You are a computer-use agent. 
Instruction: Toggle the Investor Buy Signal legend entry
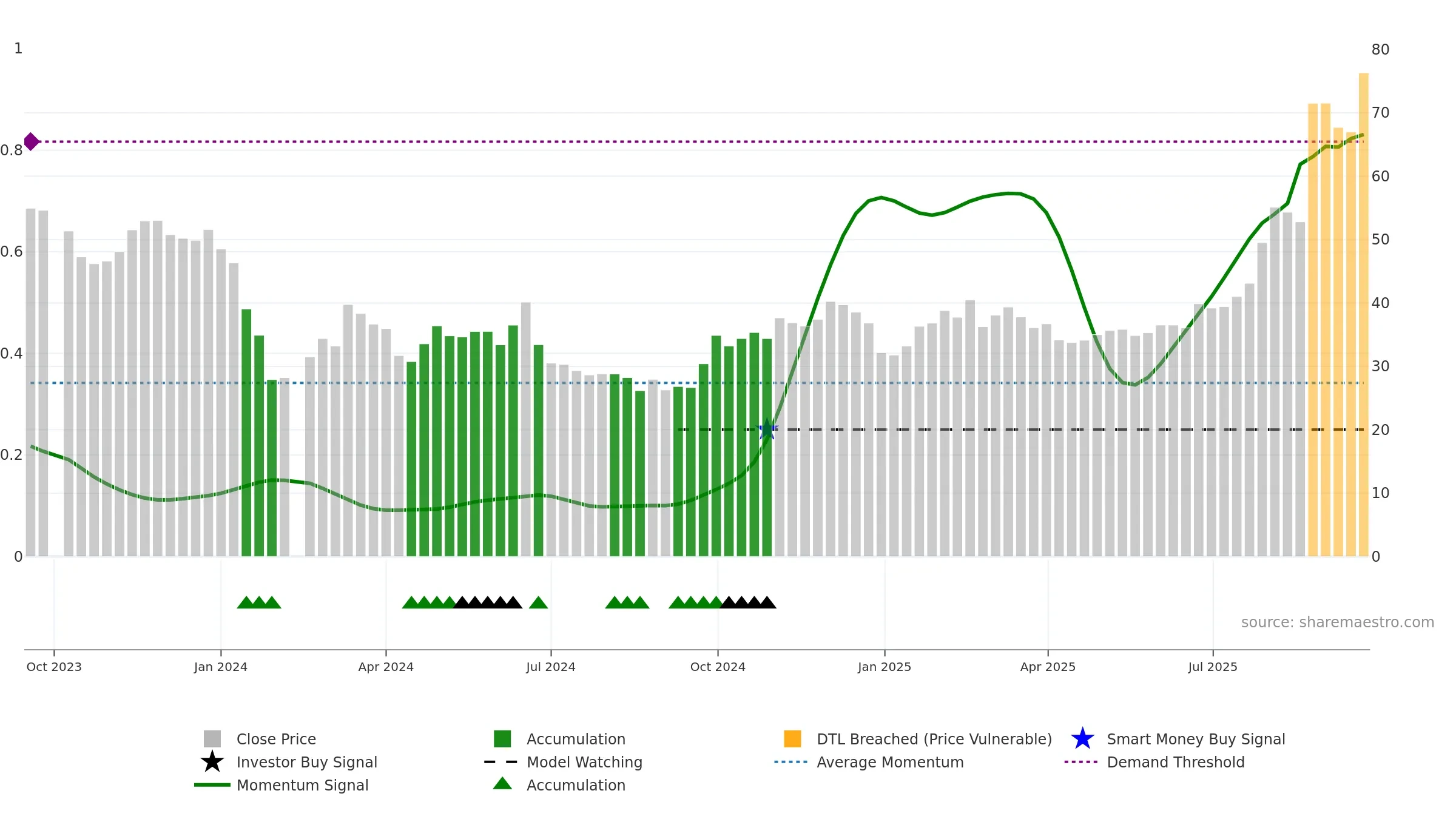click(x=289, y=762)
